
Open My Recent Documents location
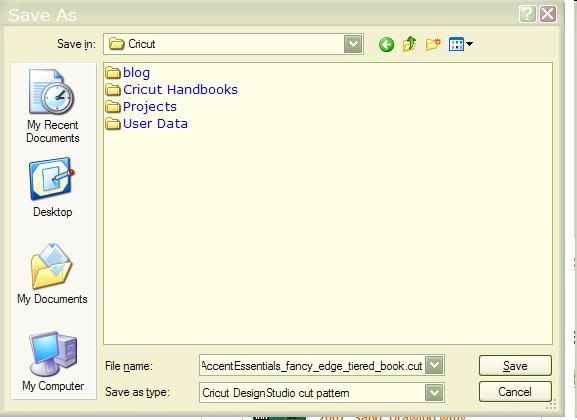53,106
